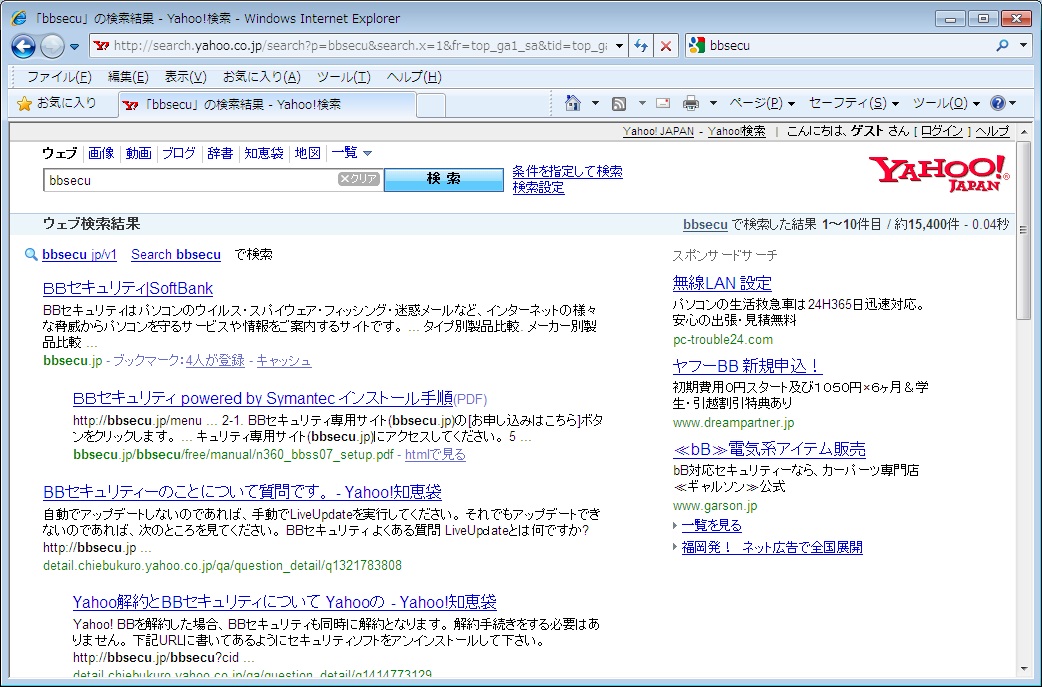The width and height of the screenshot is (1042, 687).
Task: Open 検索設定 link
Action: (538, 187)
